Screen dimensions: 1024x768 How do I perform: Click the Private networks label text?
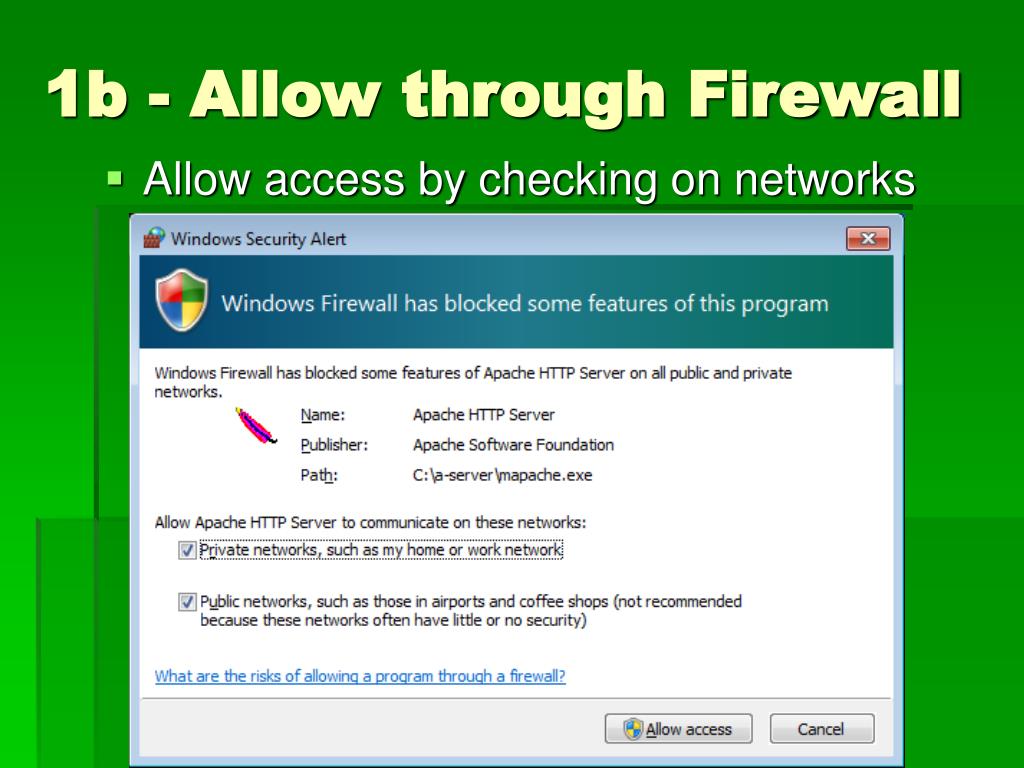click(381, 550)
